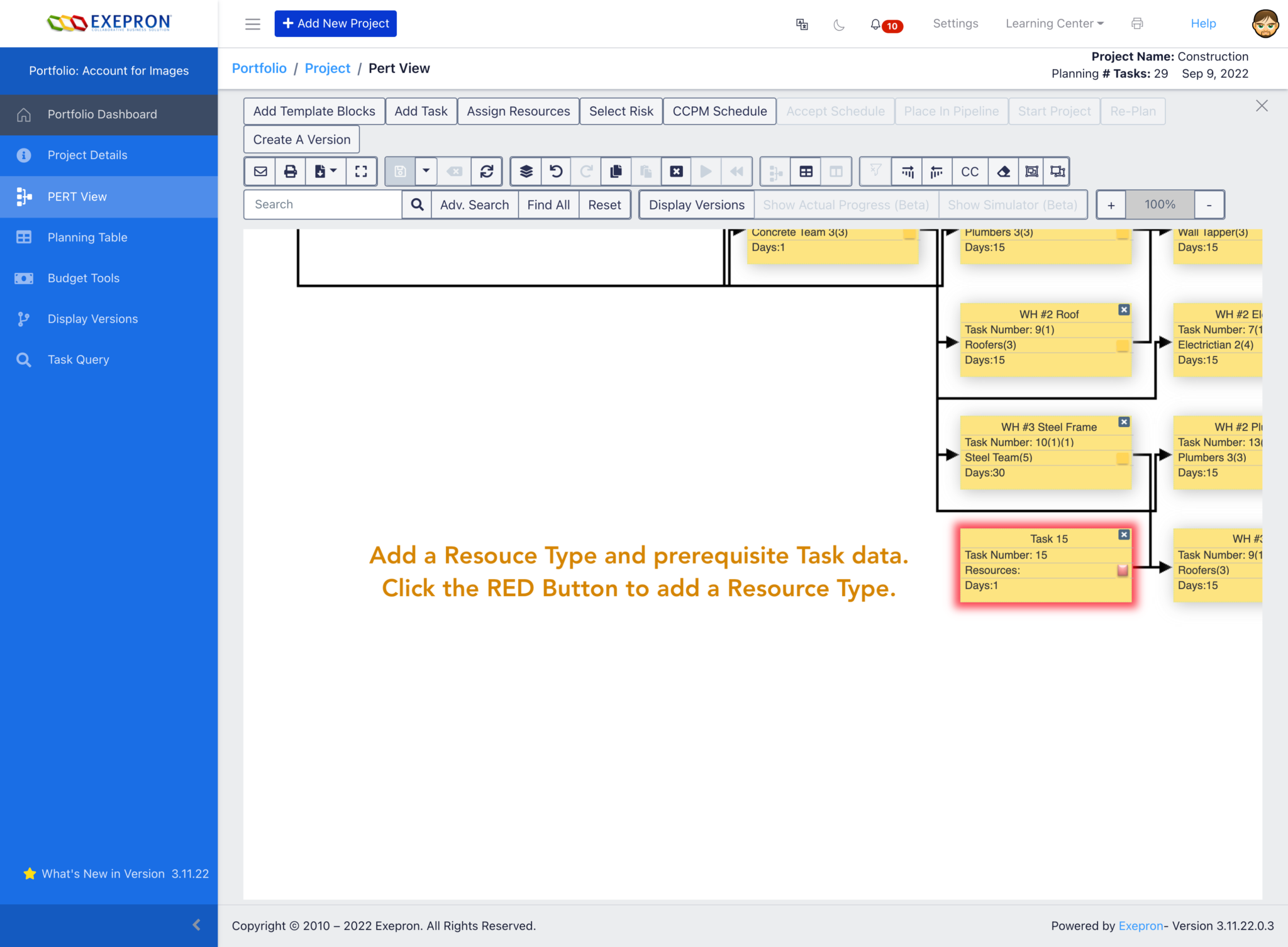The height and width of the screenshot is (947, 1288).
Task: Open the file download dropdown in the toolbar
Action: tap(326, 171)
